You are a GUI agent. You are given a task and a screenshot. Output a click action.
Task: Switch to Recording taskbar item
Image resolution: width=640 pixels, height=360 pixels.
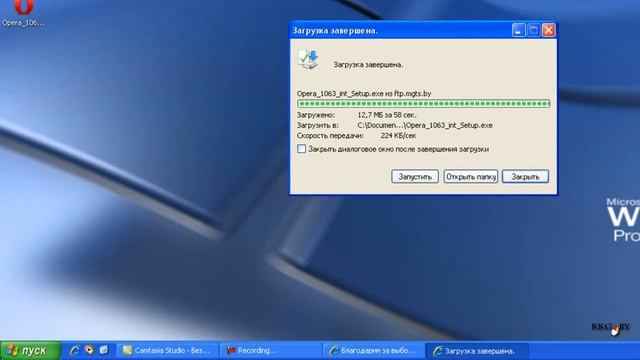pos(271,351)
